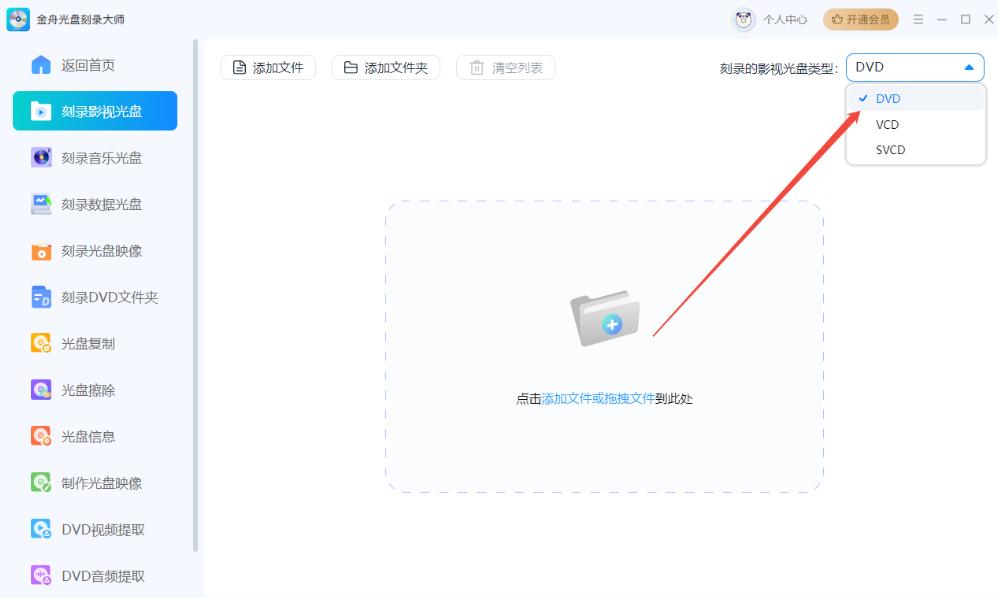Maximize the application window

966,20
